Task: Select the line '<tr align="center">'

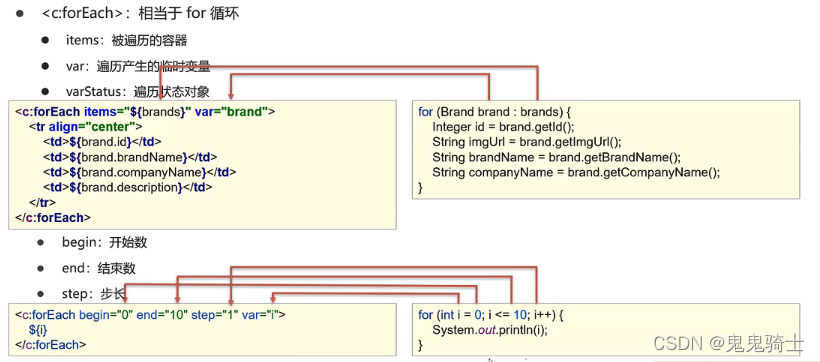Action: pos(86,127)
